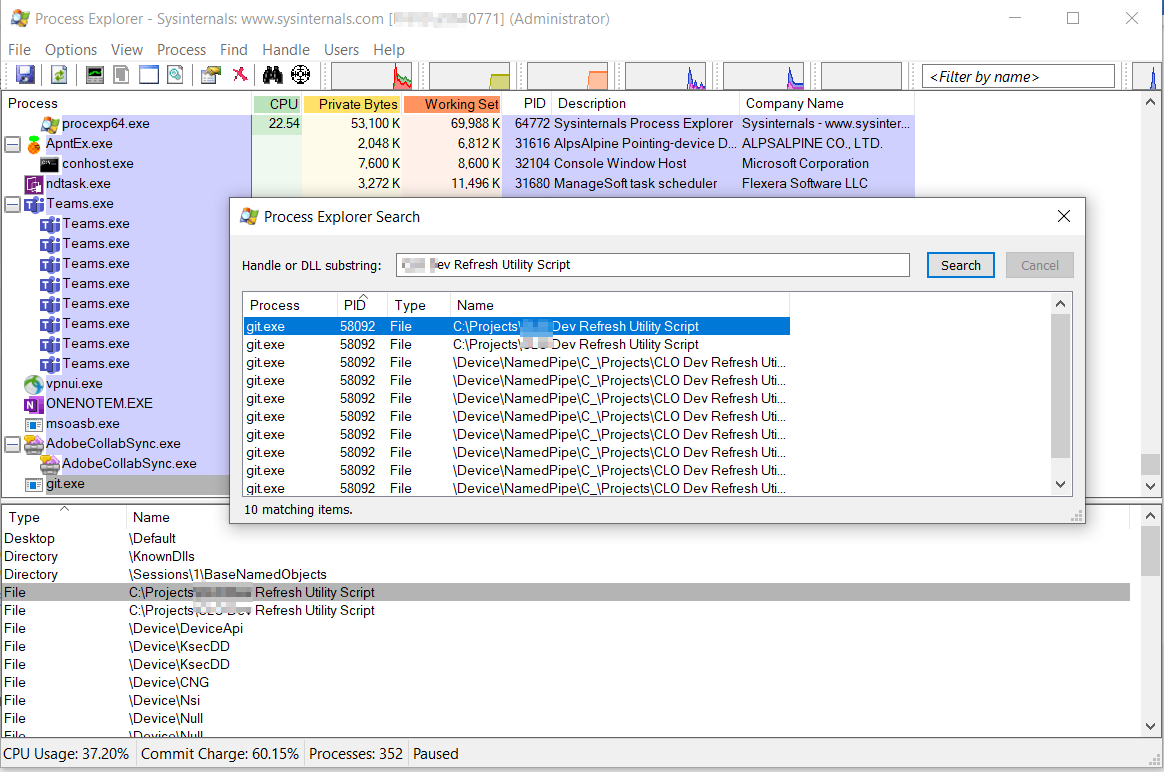Click the Save toolbar icon

[x=25, y=75]
